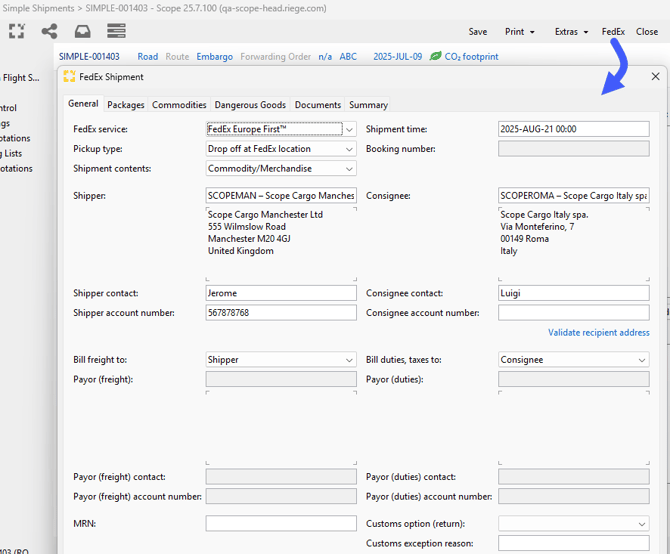Viewport: 670px width, 554px height.
Task: Click the stacked list view icon
Action: click(116, 31)
